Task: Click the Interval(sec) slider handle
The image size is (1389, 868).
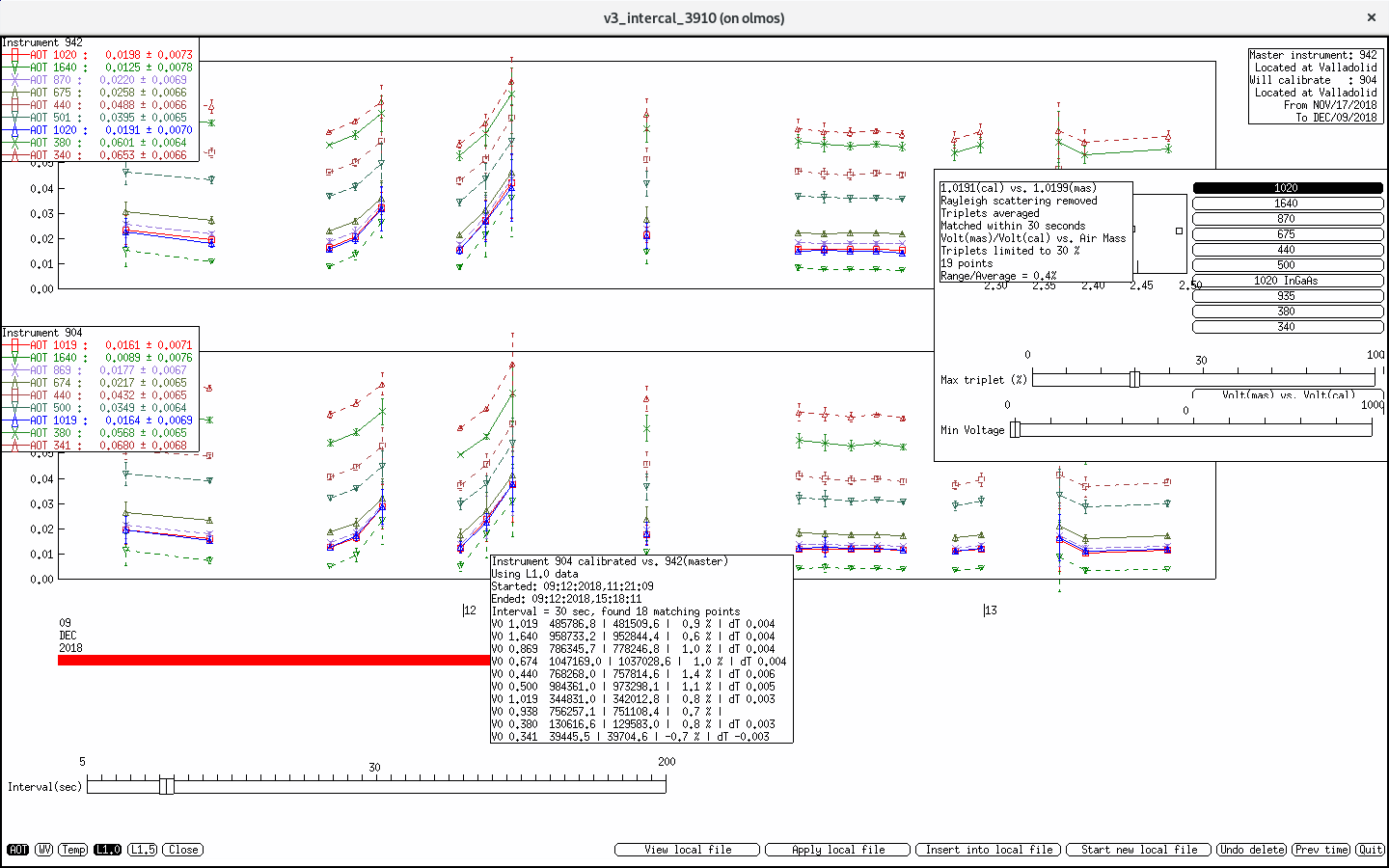Action: pyautogui.click(x=167, y=786)
